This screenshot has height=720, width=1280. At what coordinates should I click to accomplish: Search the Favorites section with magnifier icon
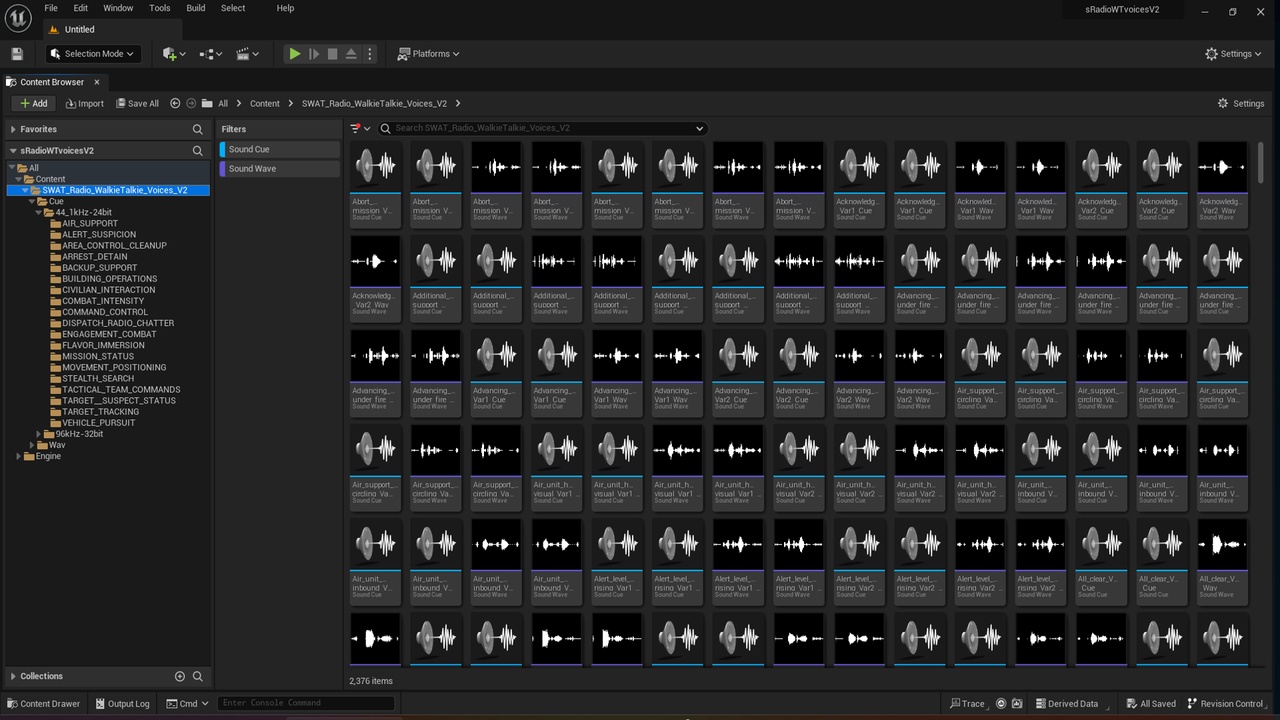[198, 129]
